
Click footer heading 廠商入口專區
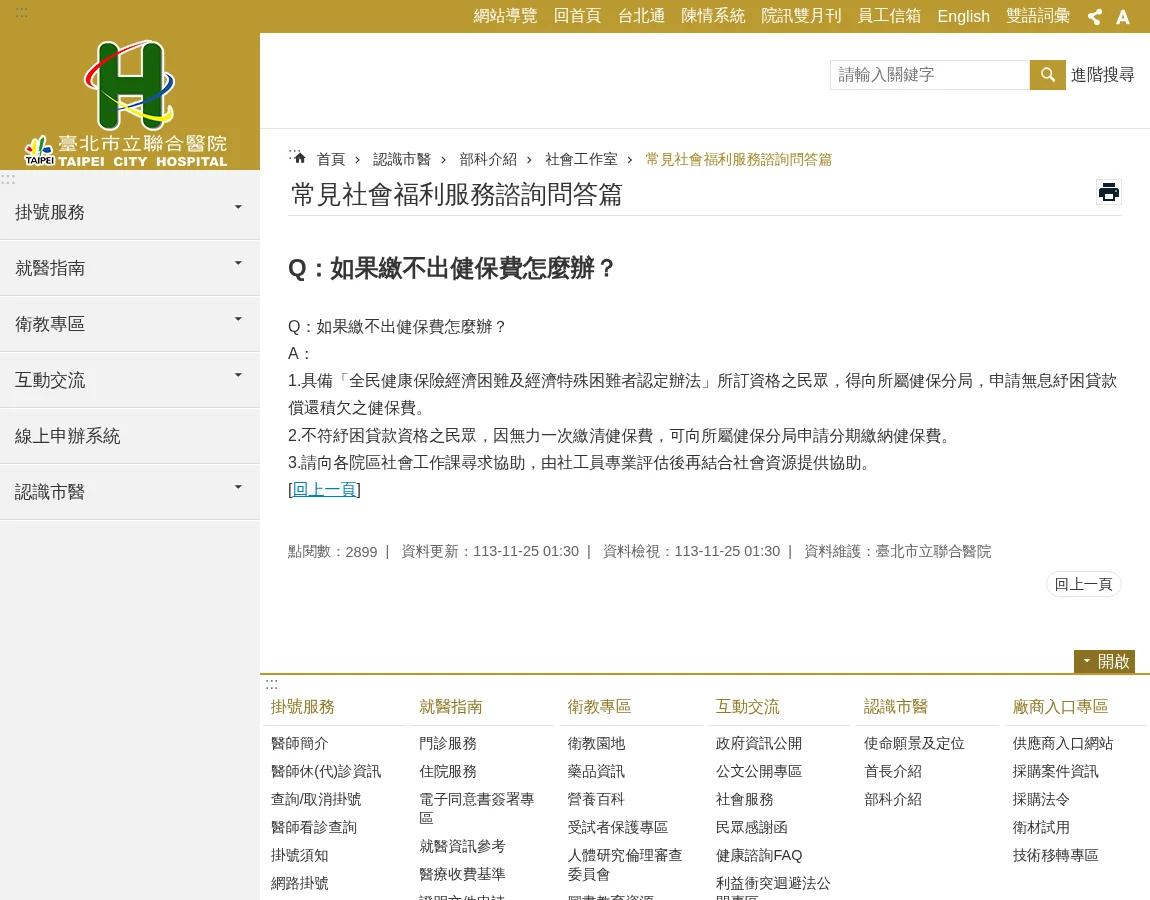(1060, 706)
